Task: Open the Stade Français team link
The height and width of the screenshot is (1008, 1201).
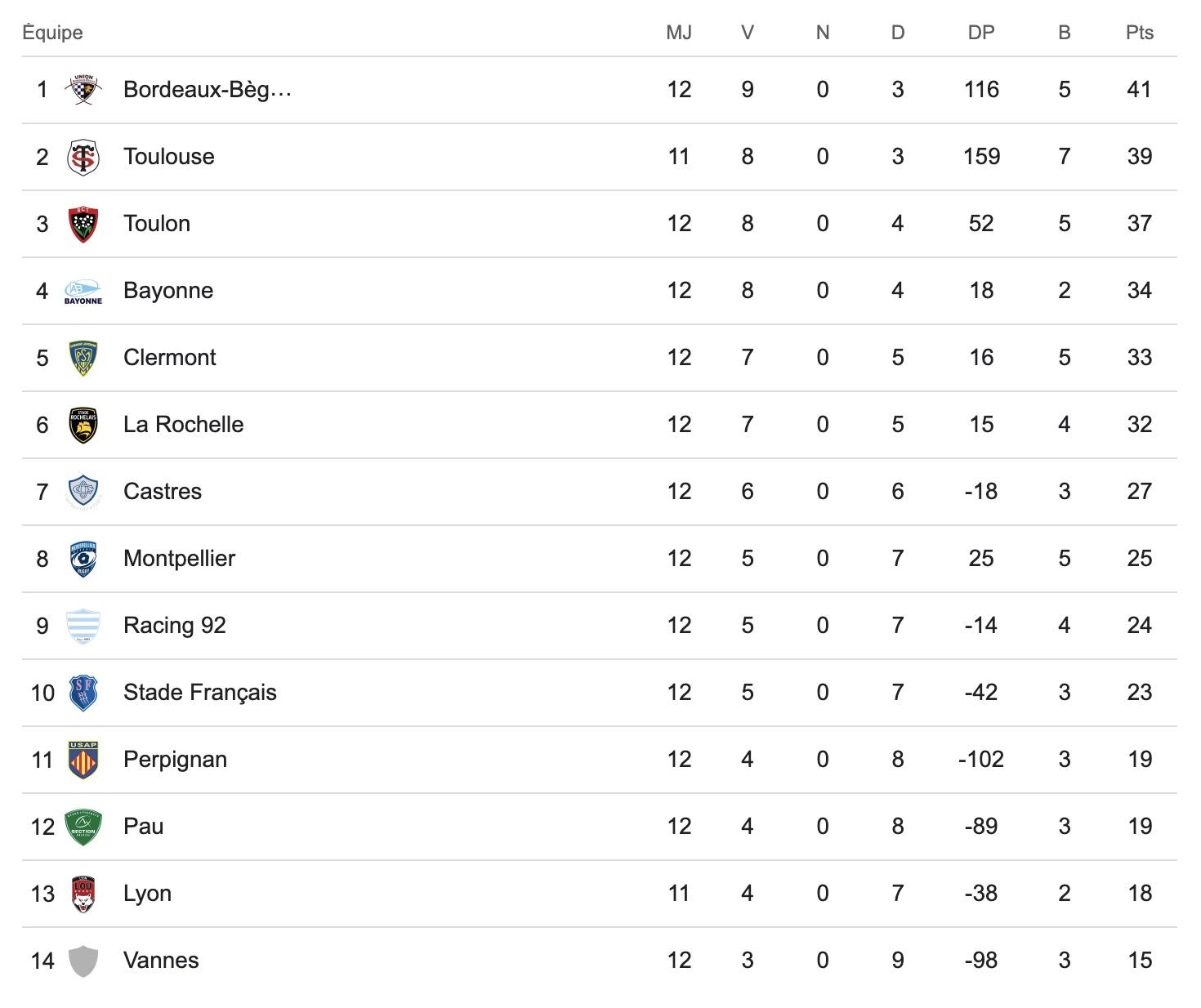Action: click(200, 693)
